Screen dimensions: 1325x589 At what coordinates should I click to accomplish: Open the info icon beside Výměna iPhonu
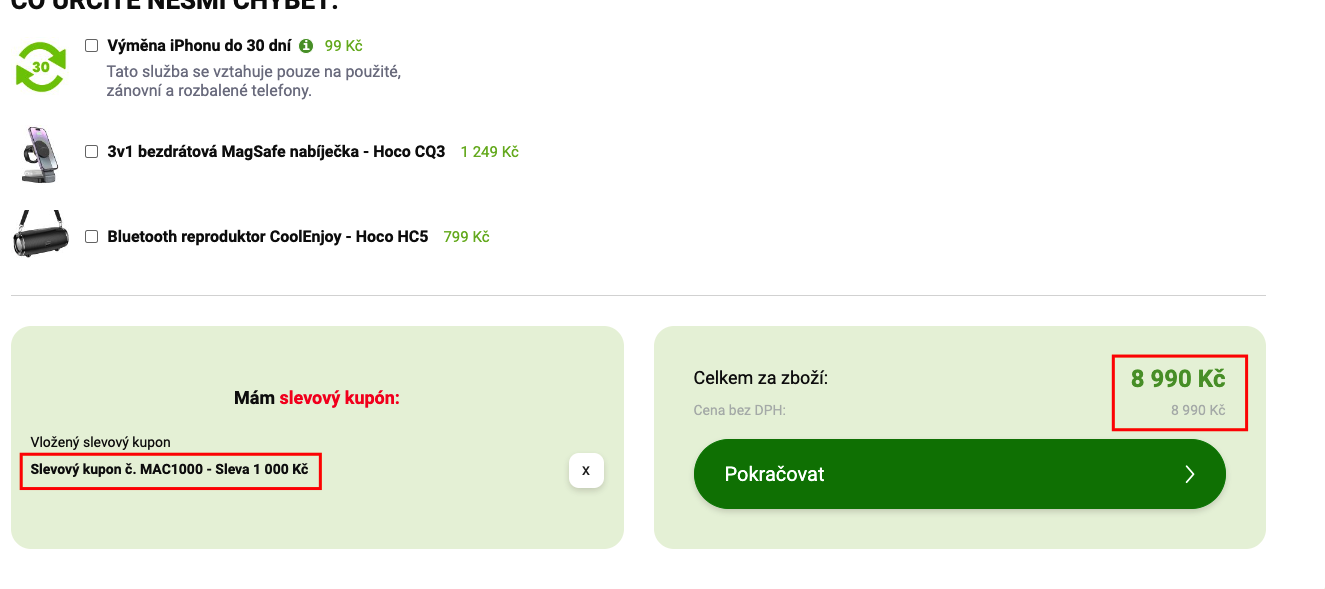[x=306, y=46]
